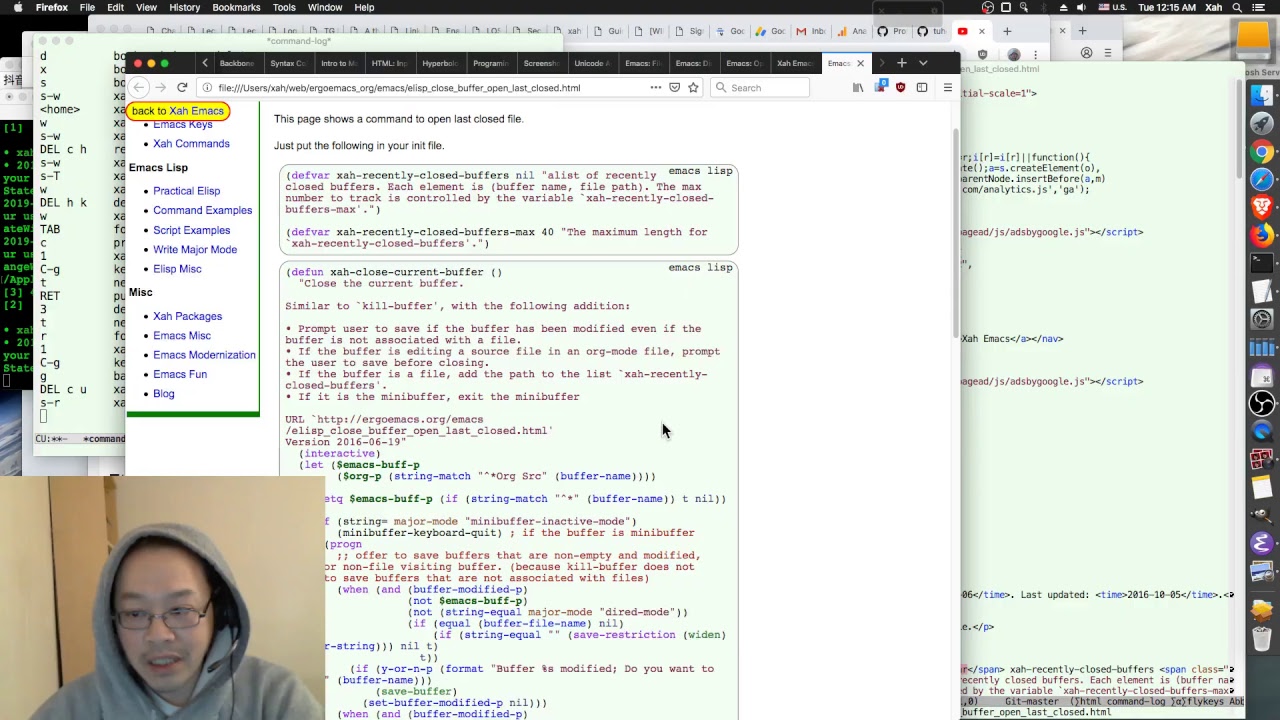
Task: Reload the page in Firefox toolbar
Action: (182, 88)
